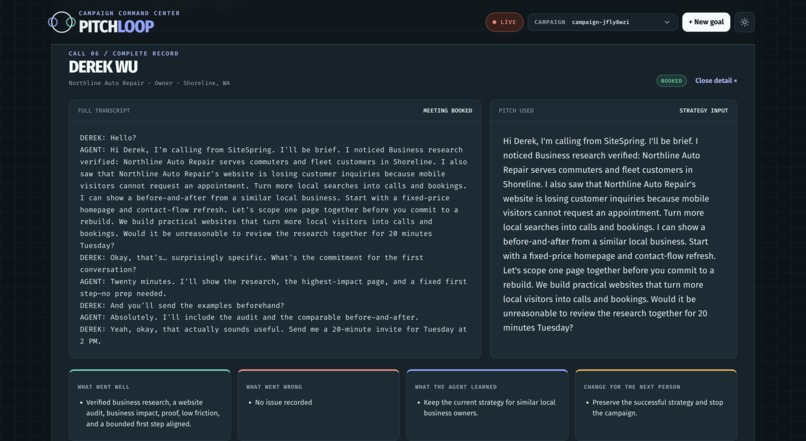Click the PitchLoop logo icon
Viewport: 806px width, 441px height.
click(x=62, y=22)
